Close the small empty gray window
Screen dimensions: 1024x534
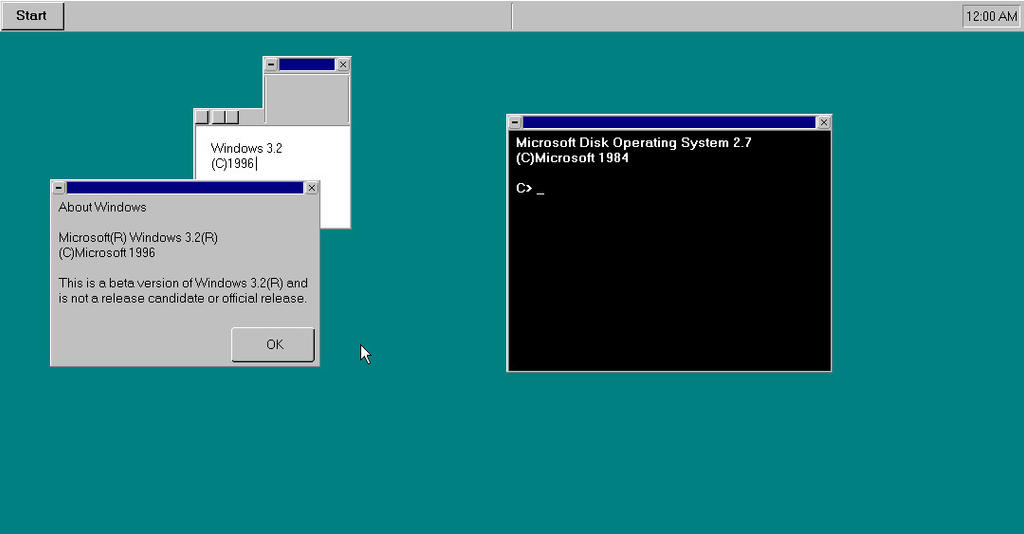point(343,65)
